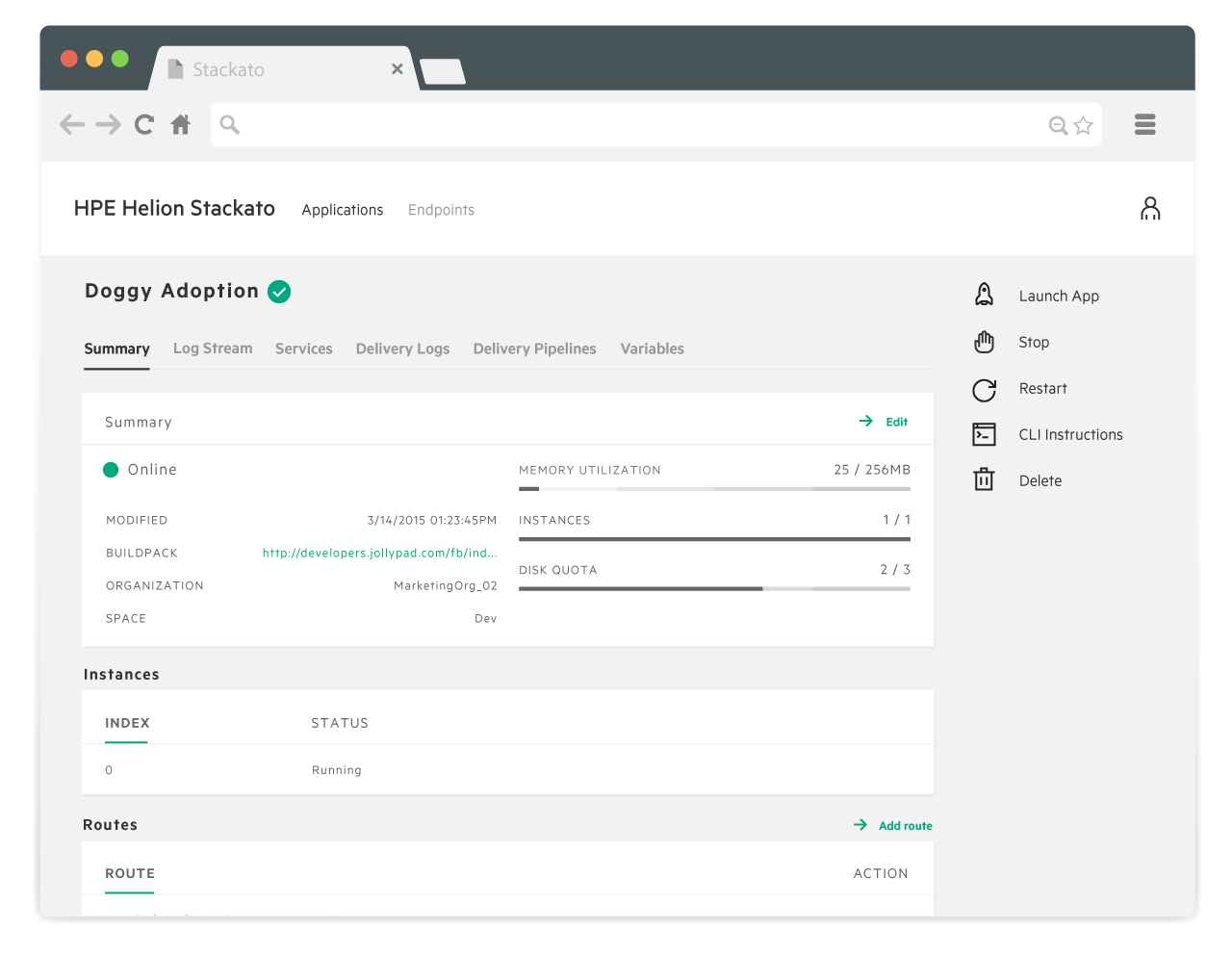The image size is (1232, 955).
Task: Click the green checkmark beside Doggy Adoption
Action: point(279,292)
